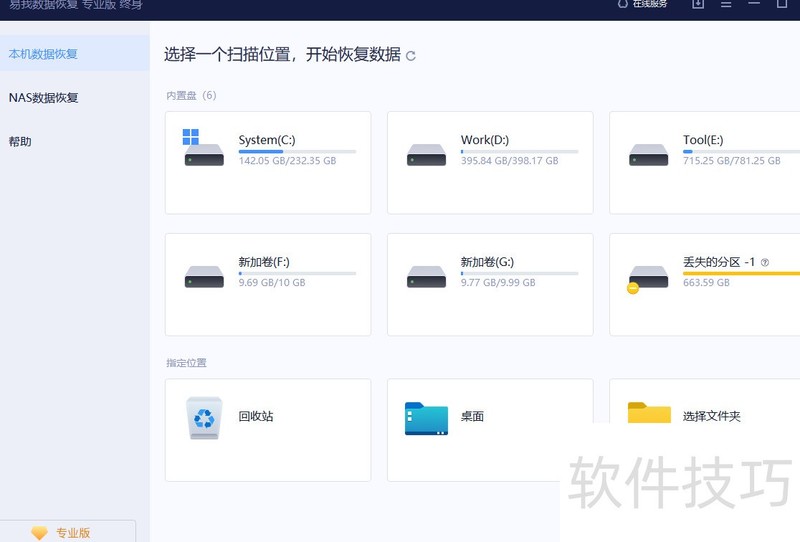Open the 帮助 sidebar item

20,142
